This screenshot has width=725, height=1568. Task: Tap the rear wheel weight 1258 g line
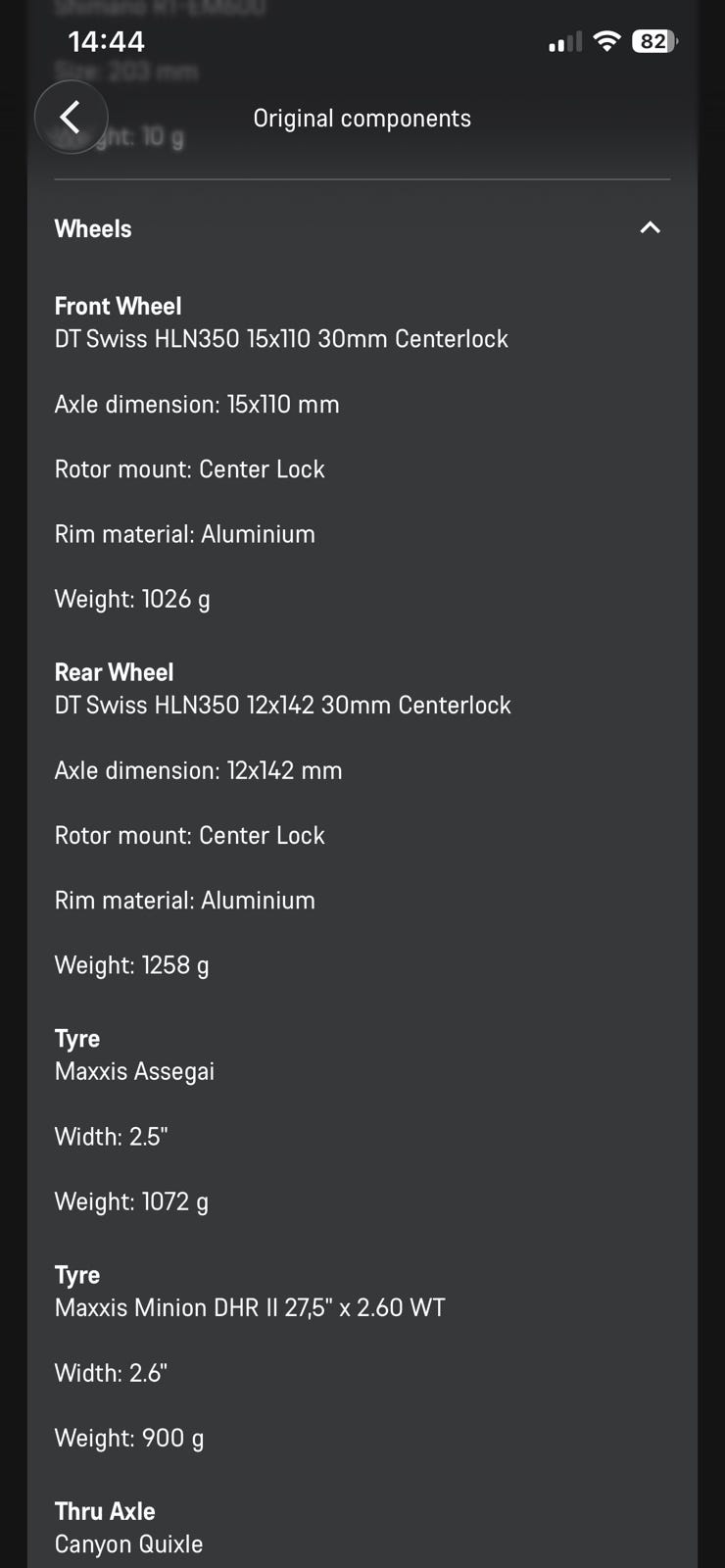point(132,965)
